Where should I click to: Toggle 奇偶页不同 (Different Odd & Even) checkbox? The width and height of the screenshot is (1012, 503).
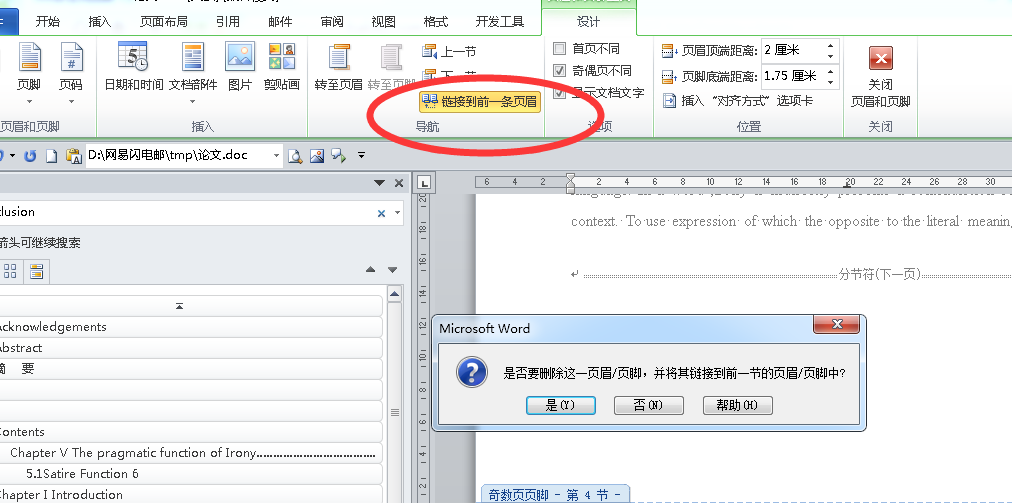click(560, 70)
